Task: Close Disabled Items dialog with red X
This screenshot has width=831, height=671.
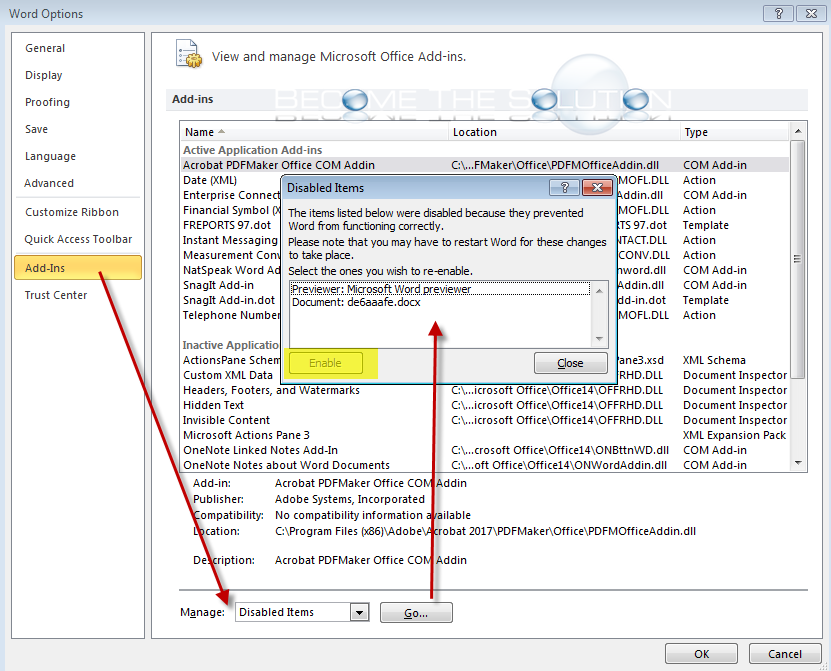Action: 597,187
